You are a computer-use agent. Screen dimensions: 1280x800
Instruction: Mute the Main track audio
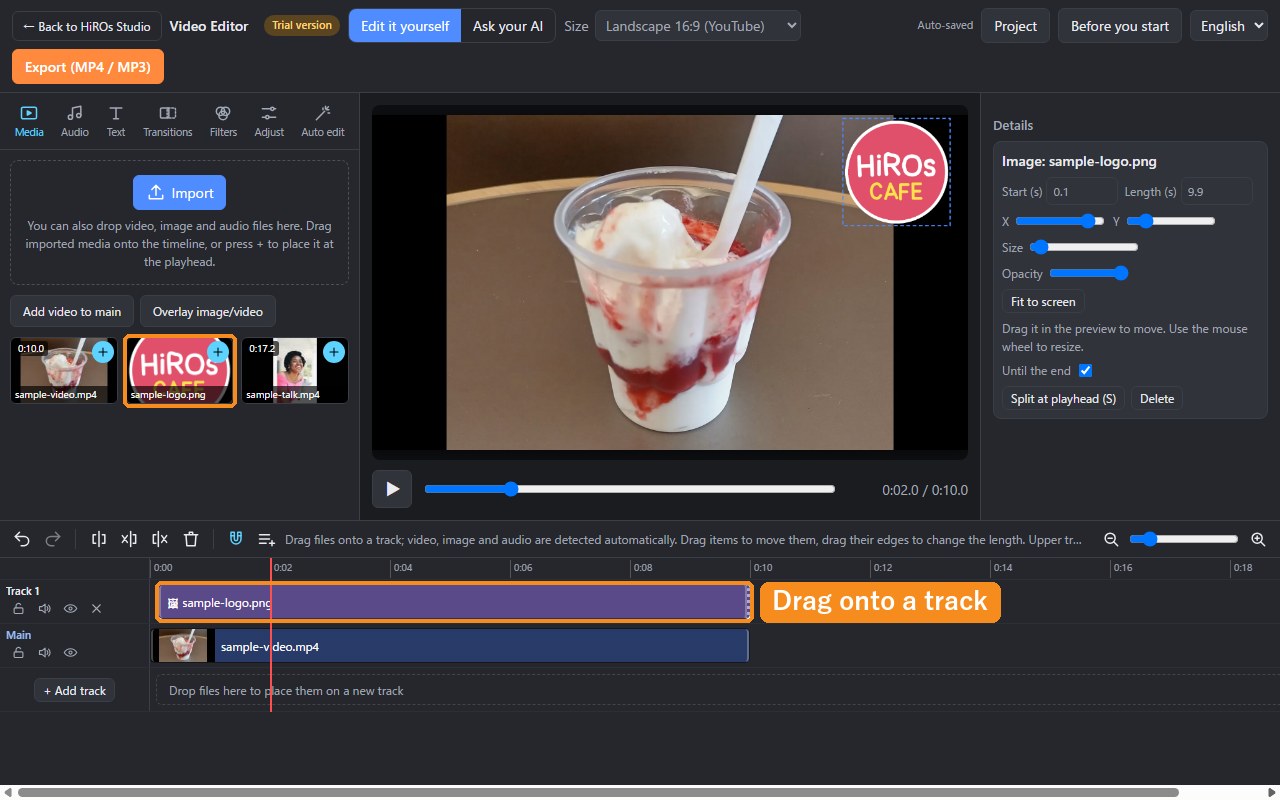tap(44, 652)
